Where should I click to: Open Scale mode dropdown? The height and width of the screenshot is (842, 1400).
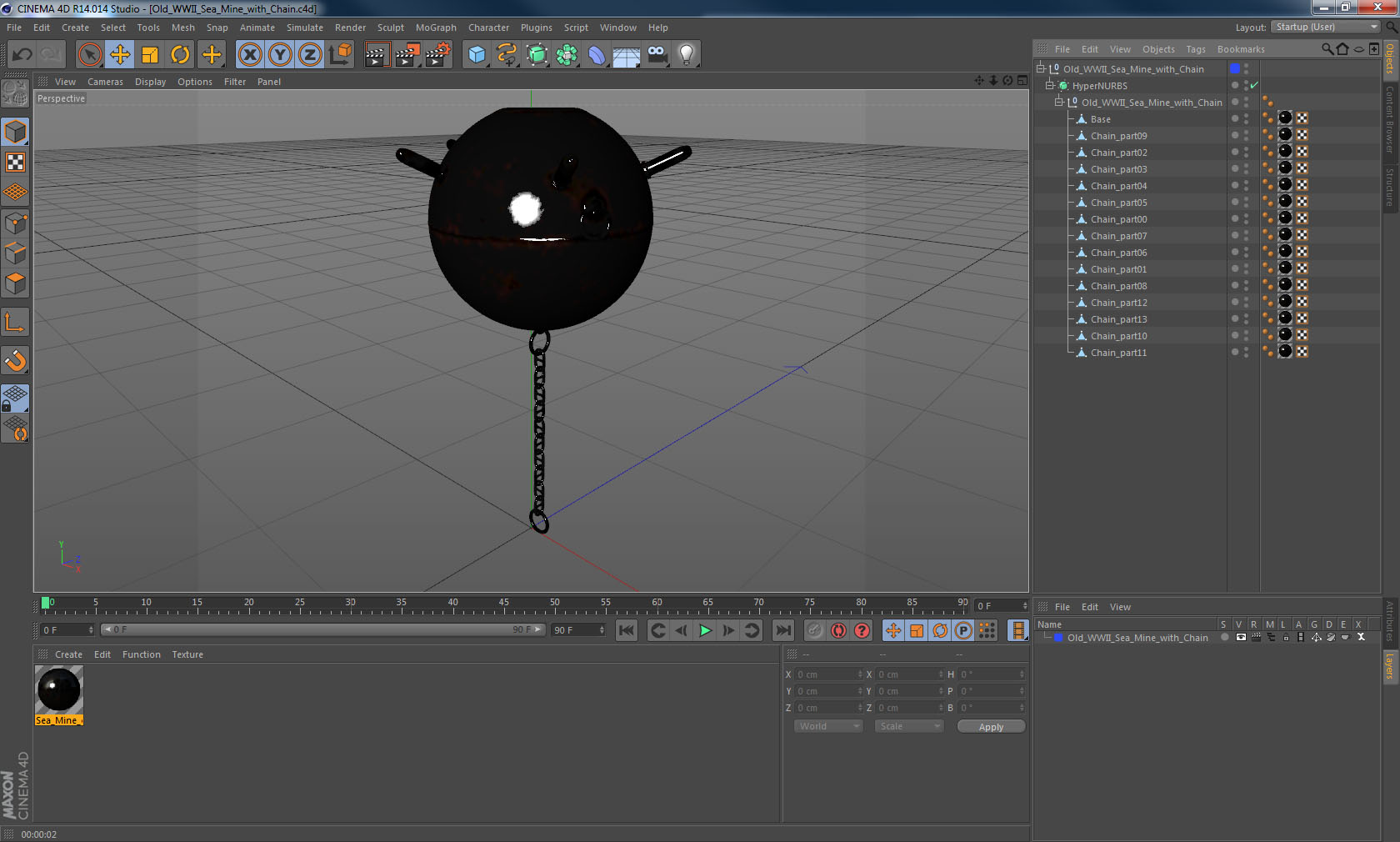click(x=909, y=726)
